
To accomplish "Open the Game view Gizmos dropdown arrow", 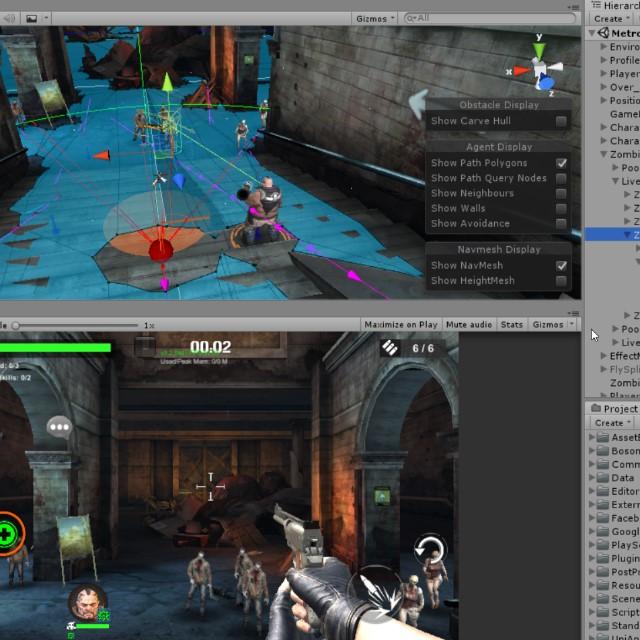I will click(x=572, y=324).
